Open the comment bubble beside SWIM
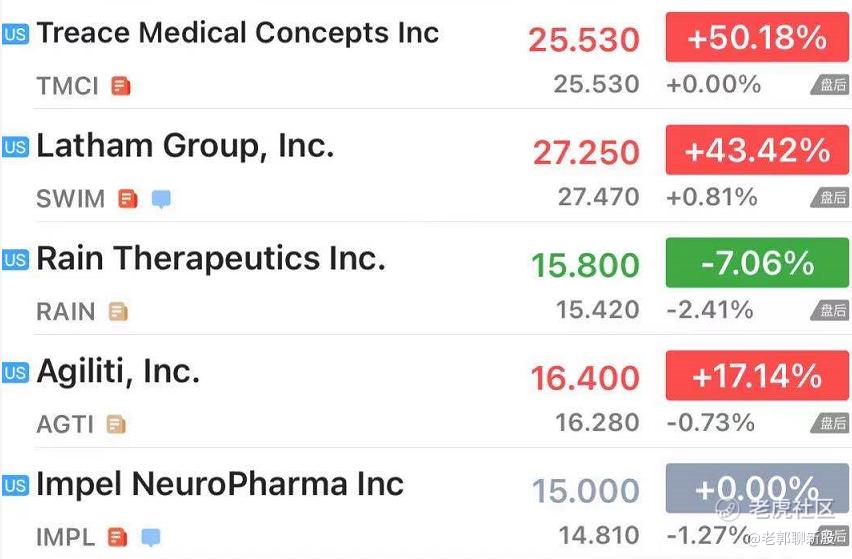Image resolution: width=852 pixels, height=559 pixels. (161, 199)
